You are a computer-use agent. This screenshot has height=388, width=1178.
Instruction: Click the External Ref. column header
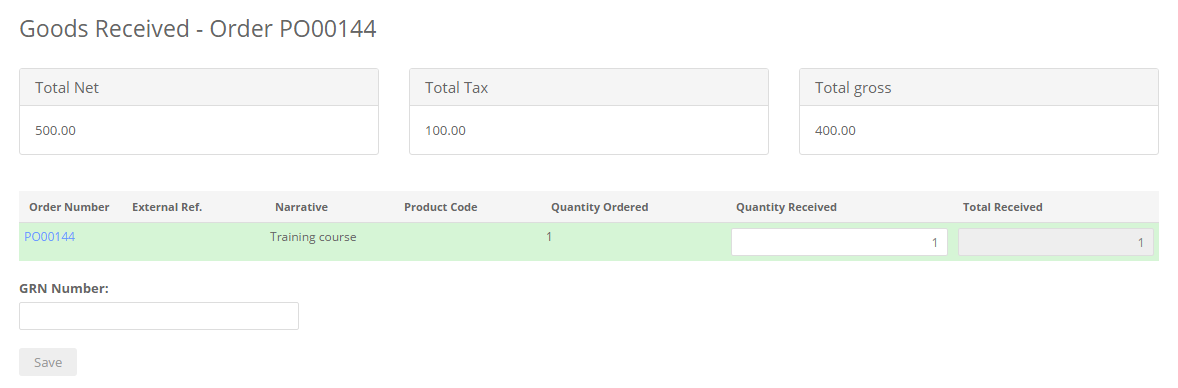(167, 207)
